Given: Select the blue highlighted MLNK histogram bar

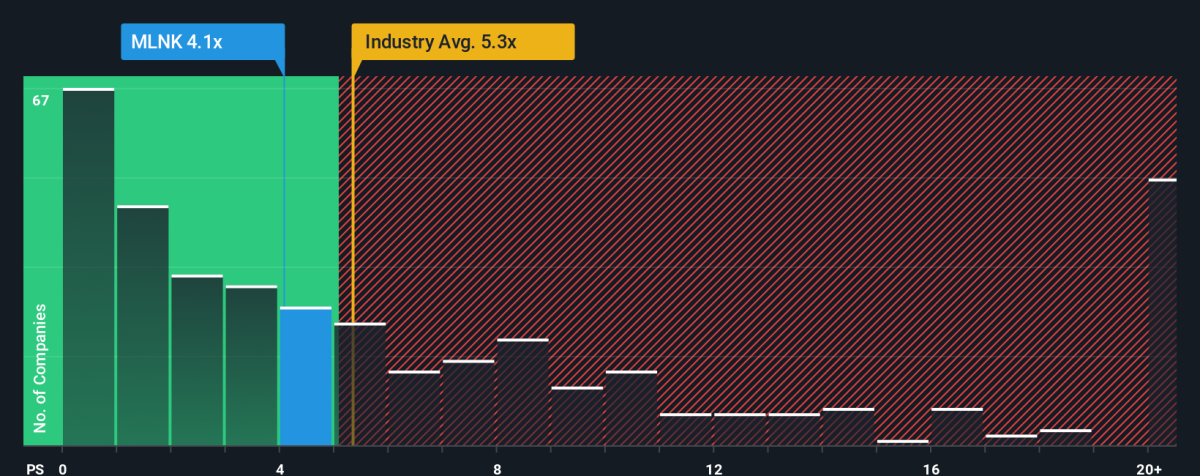Looking at the screenshot, I should click(305, 376).
